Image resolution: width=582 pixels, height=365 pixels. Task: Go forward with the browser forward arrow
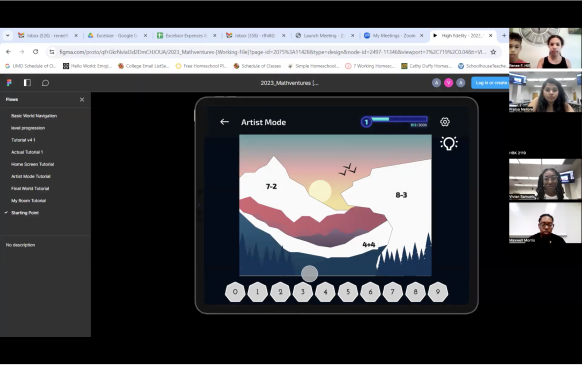pyautogui.click(x=22, y=52)
